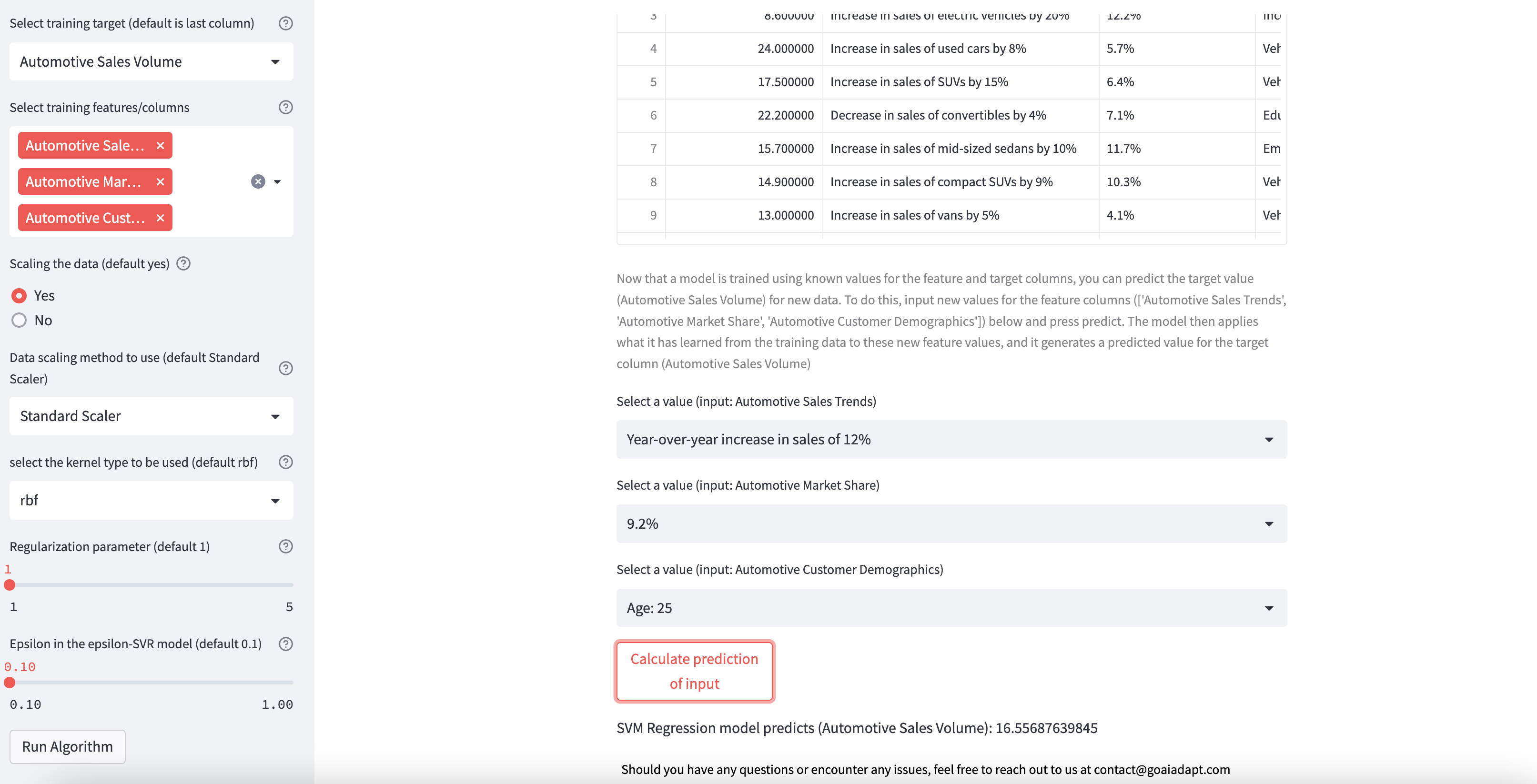Viewport: 1537px width, 784px height.
Task: Remove the Automotive Sale… feature tag
Action: point(160,146)
